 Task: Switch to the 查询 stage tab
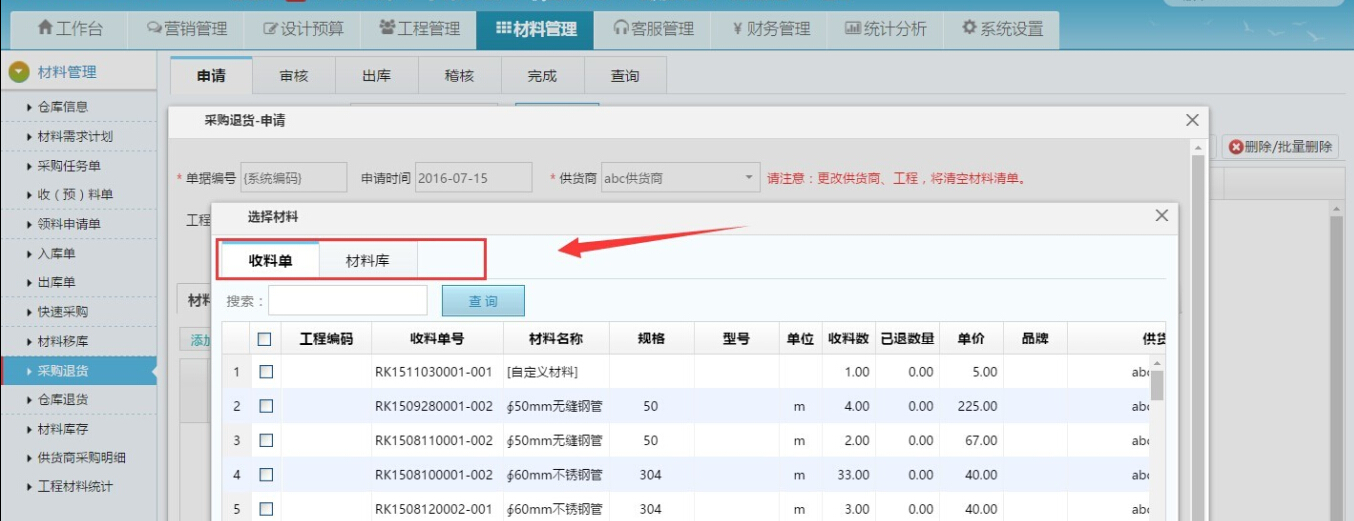(625, 76)
